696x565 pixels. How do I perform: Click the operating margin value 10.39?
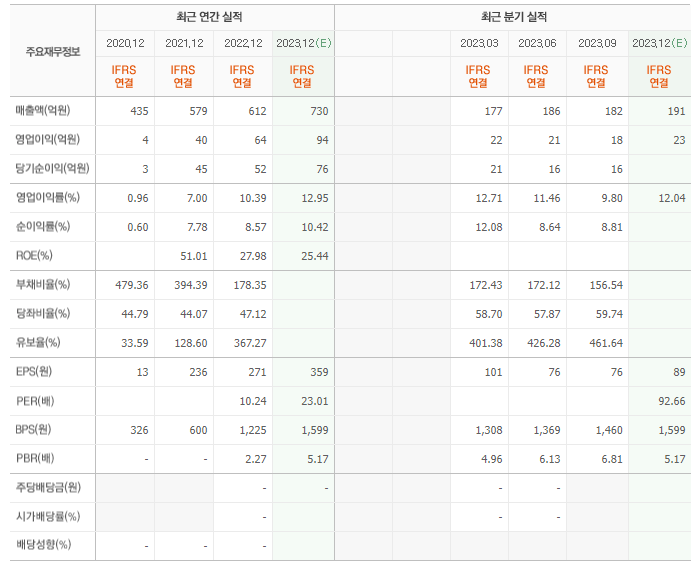pyautogui.click(x=253, y=198)
